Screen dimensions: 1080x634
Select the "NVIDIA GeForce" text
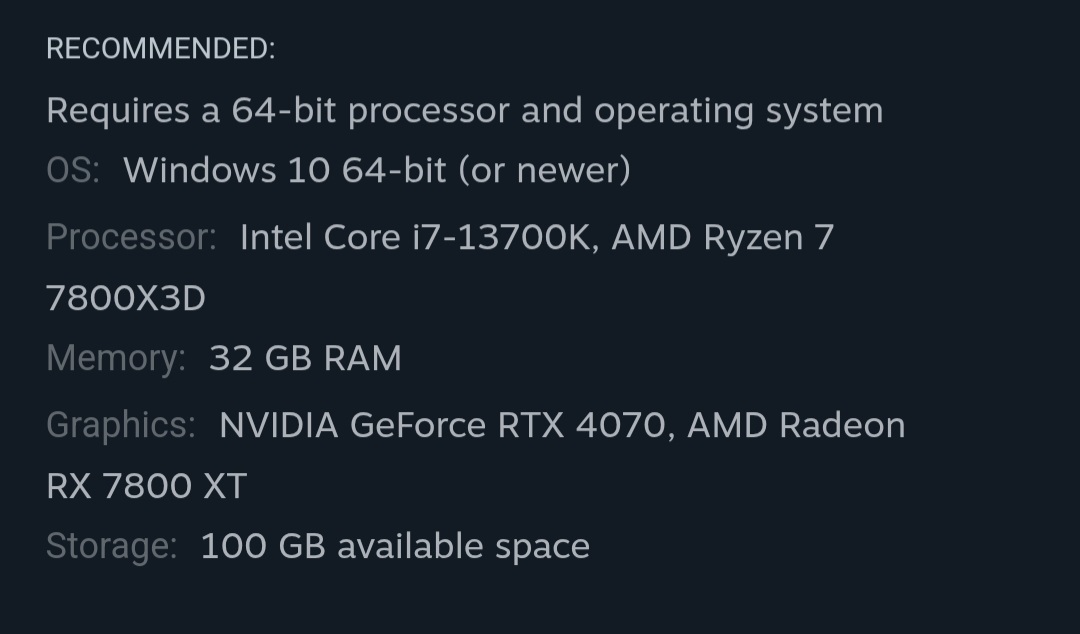(x=353, y=425)
